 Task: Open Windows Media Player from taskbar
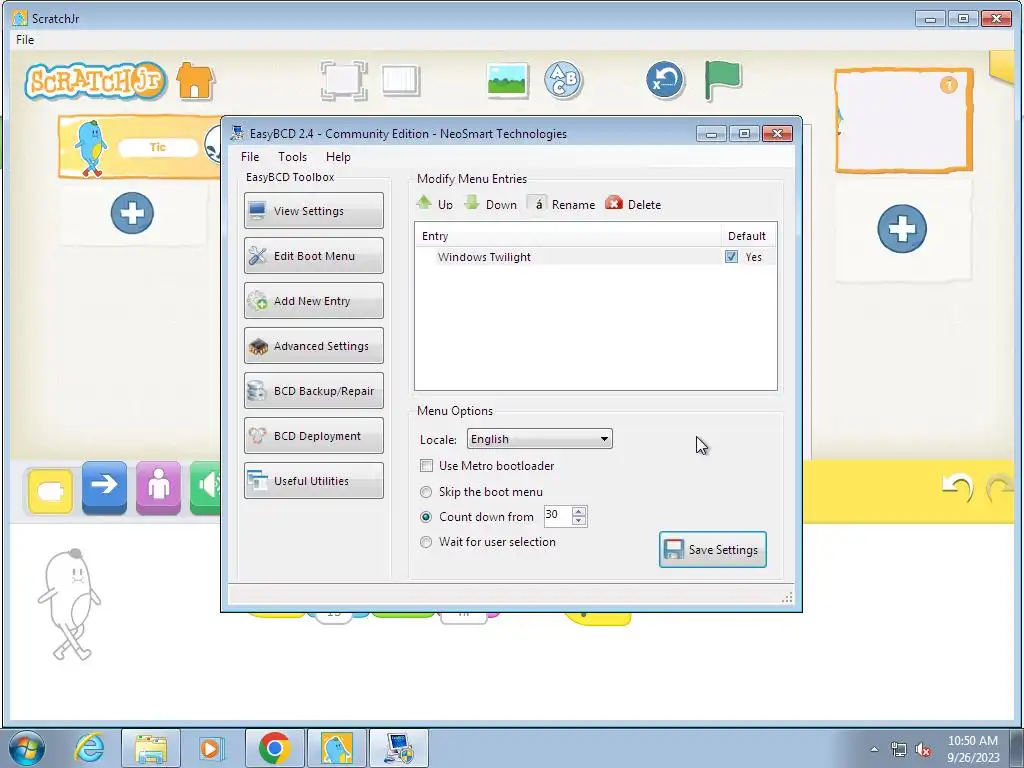pos(210,748)
